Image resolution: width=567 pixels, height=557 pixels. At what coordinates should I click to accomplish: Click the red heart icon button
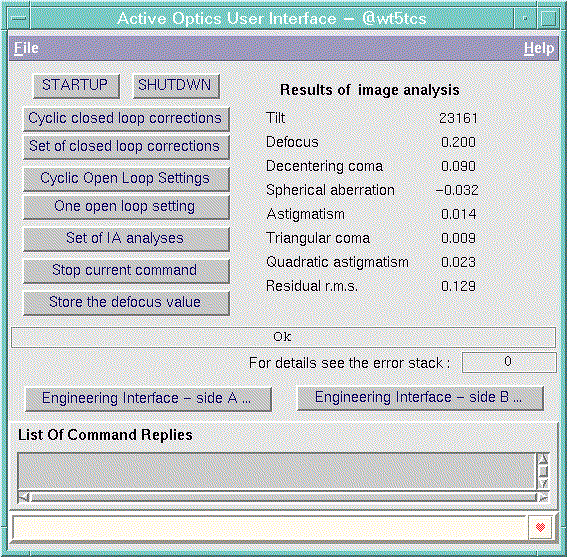click(540, 527)
